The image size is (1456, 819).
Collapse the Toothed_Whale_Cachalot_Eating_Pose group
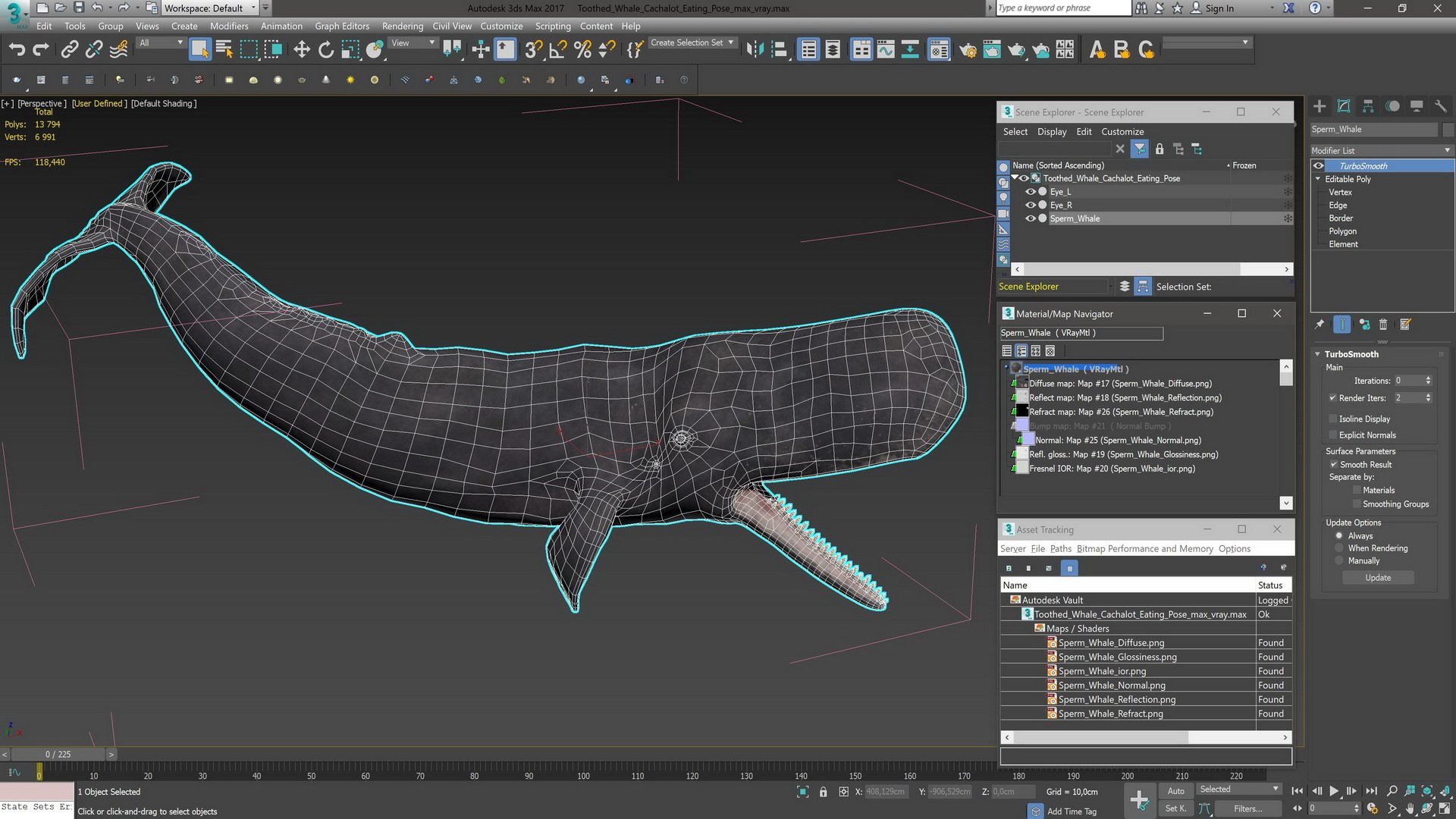1015,178
